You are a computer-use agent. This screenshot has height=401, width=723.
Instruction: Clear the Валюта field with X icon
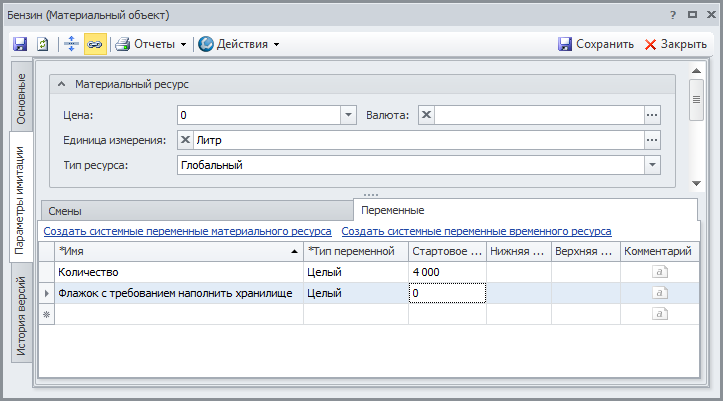point(426,115)
